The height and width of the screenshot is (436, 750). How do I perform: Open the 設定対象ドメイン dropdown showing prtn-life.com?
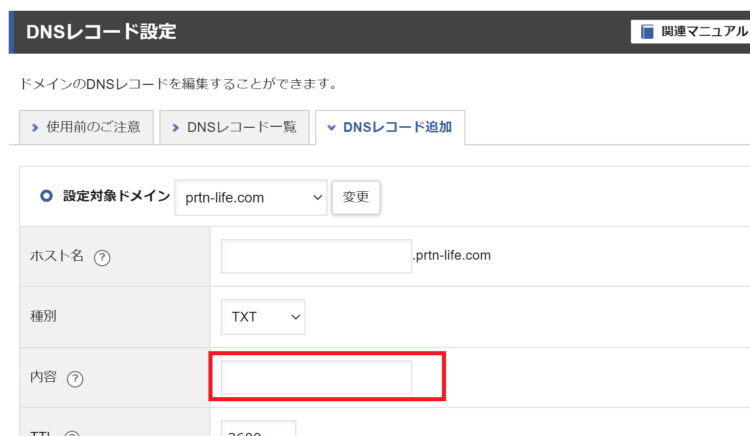(251, 197)
